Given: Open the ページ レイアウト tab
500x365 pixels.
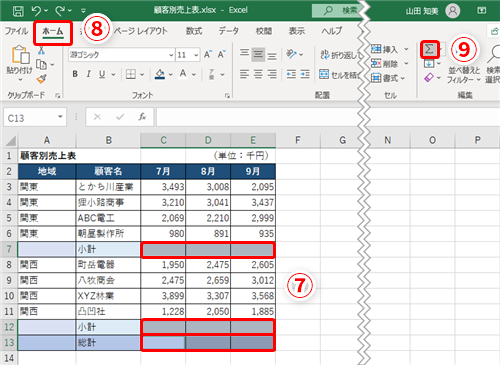Looking at the screenshot, I should [x=141, y=31].
